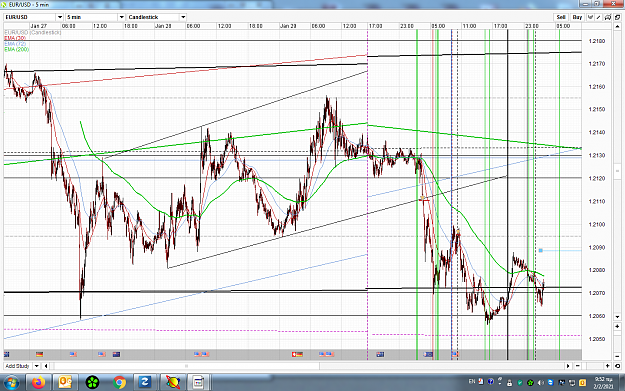Select the trend line drawing tool
625x391 pixels.
pyautogui.click(x=598, y=17)
